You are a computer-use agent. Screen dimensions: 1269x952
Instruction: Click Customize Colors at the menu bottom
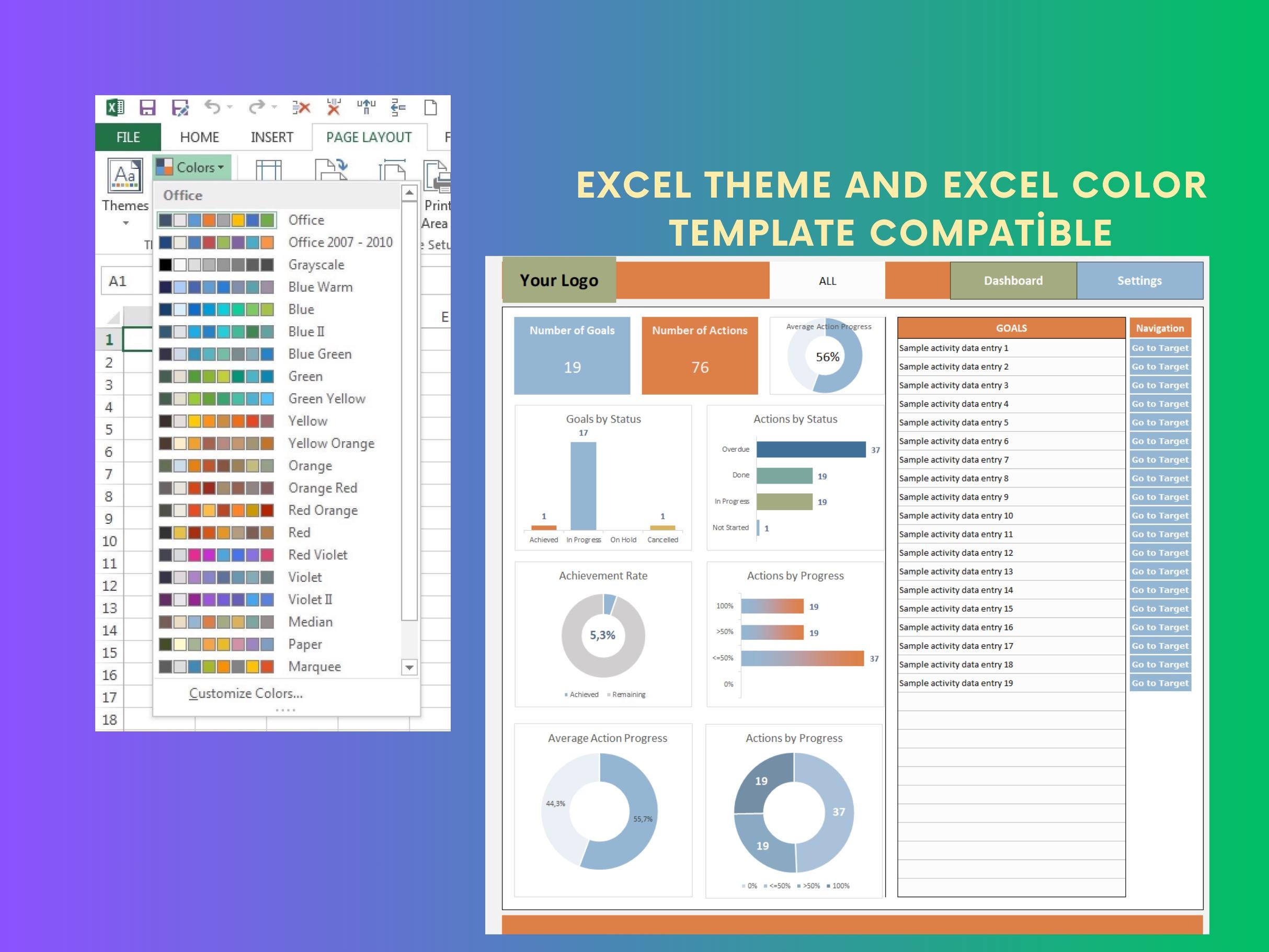click(246, 693)
